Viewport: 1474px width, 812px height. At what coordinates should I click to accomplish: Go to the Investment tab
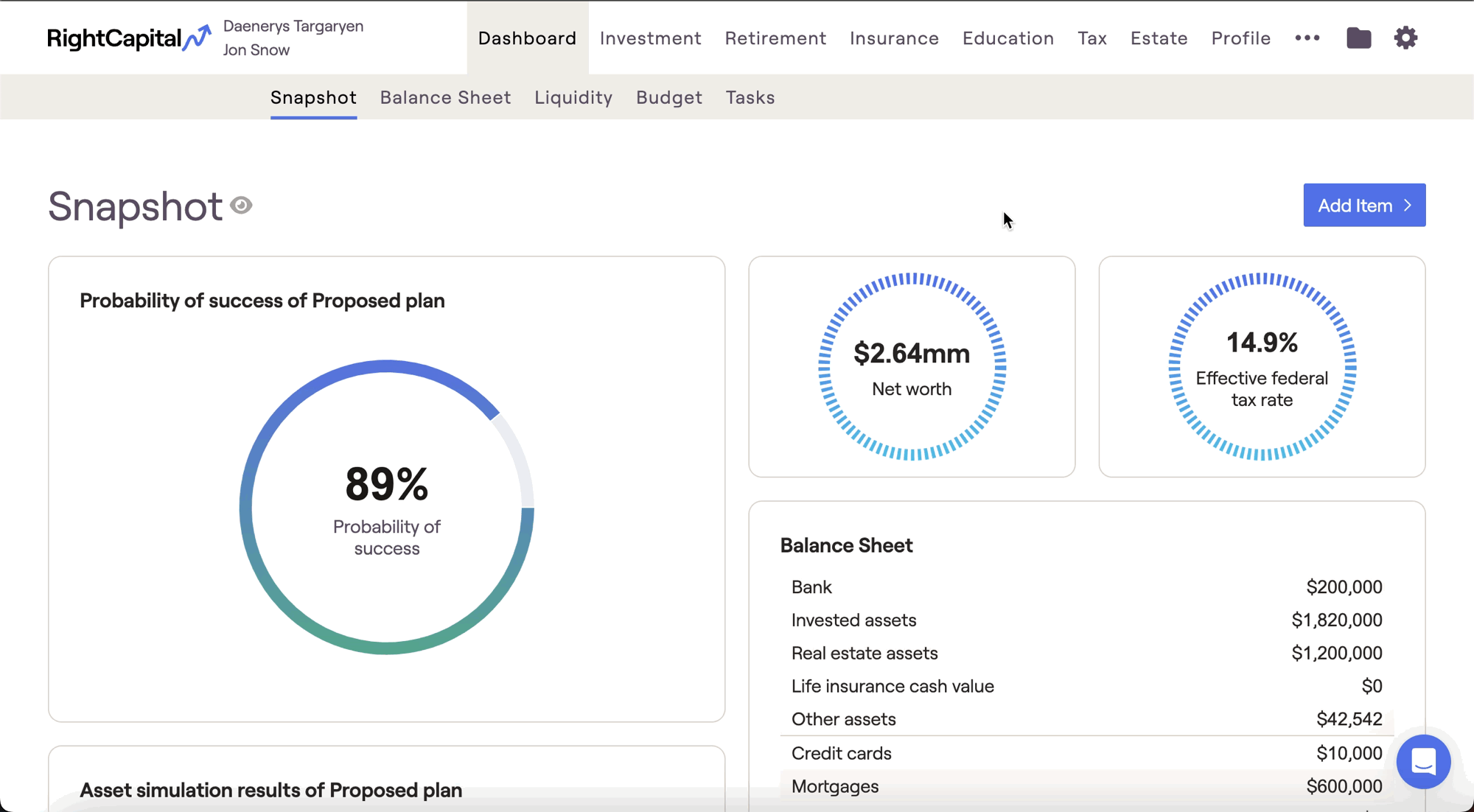[650, 38]
